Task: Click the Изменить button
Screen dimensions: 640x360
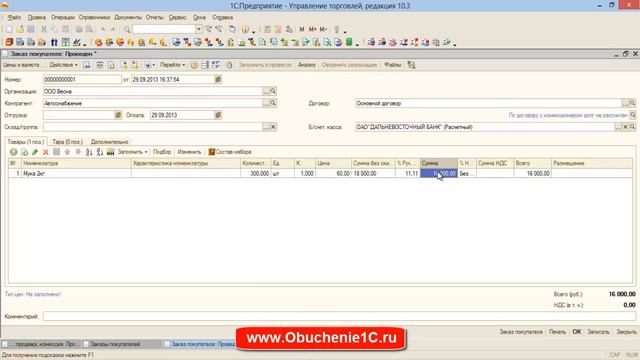Action: click(x=189, y=152)
